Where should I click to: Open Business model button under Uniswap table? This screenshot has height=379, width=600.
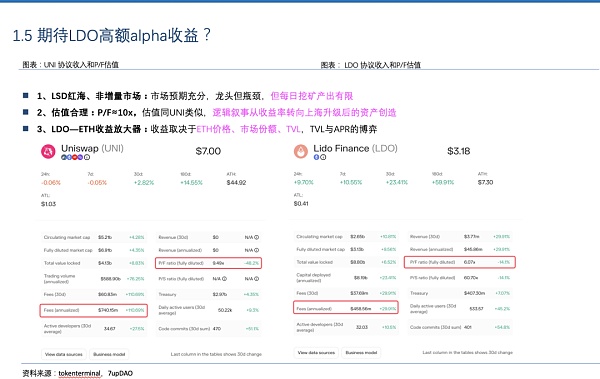(109, 354)
